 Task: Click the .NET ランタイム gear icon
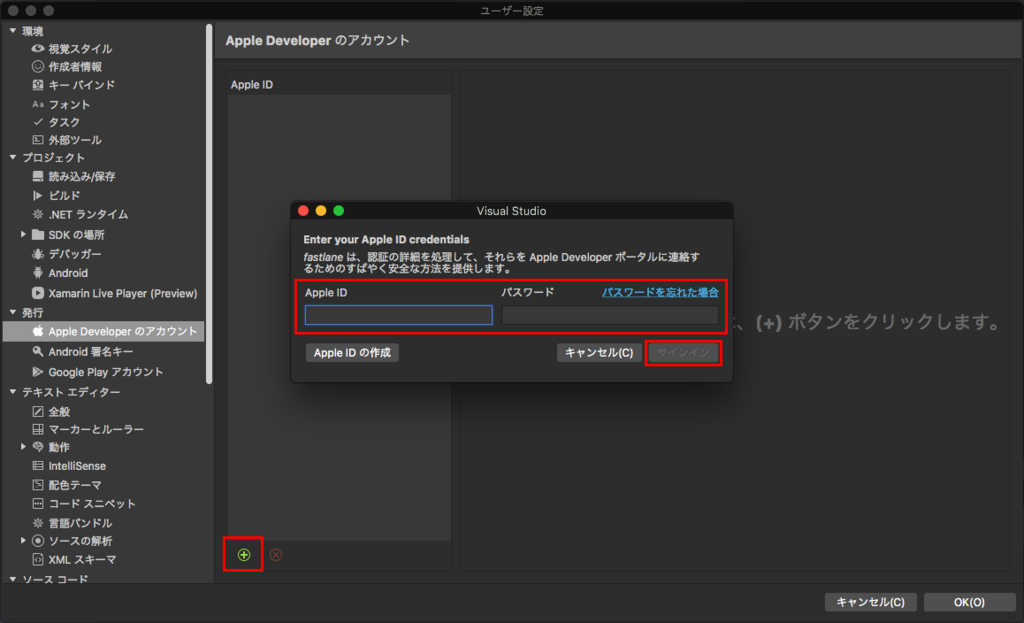click(38, 214)
